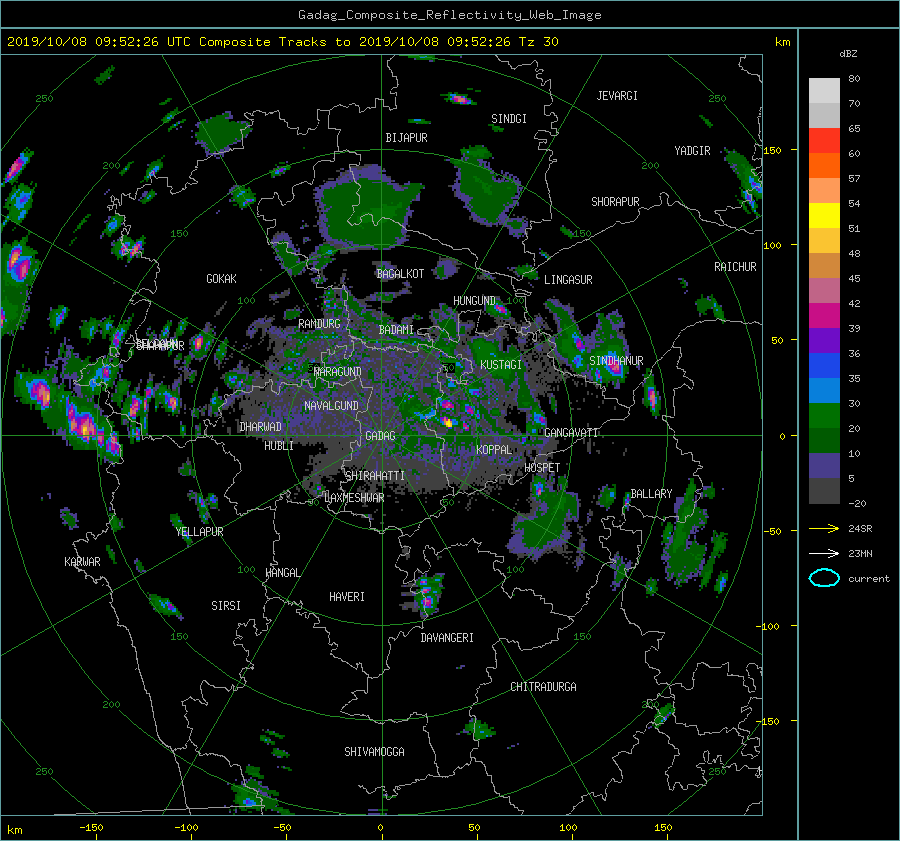Select the bright green 30 dBZ swatch

824,416
